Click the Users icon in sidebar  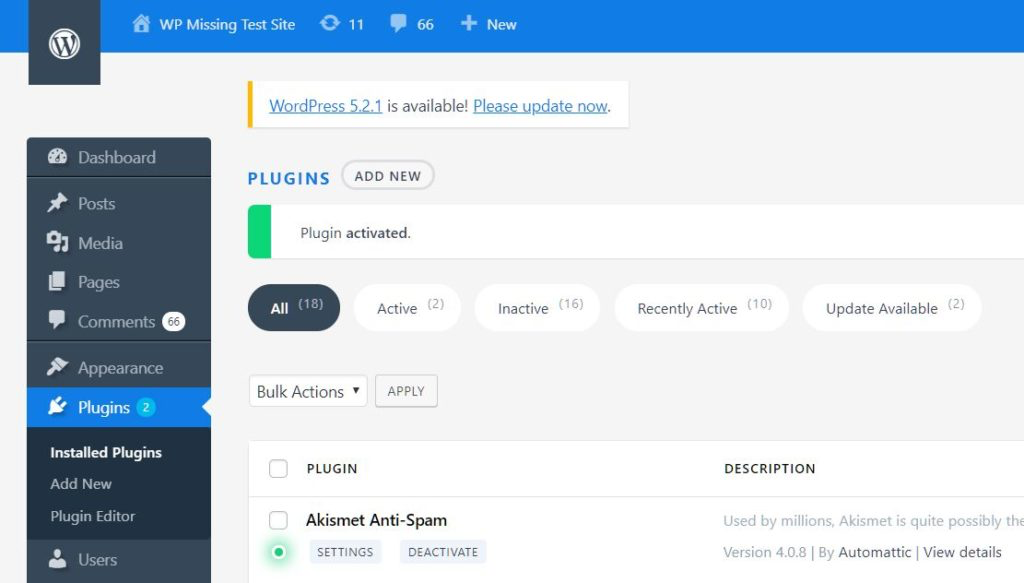point(57,560)
